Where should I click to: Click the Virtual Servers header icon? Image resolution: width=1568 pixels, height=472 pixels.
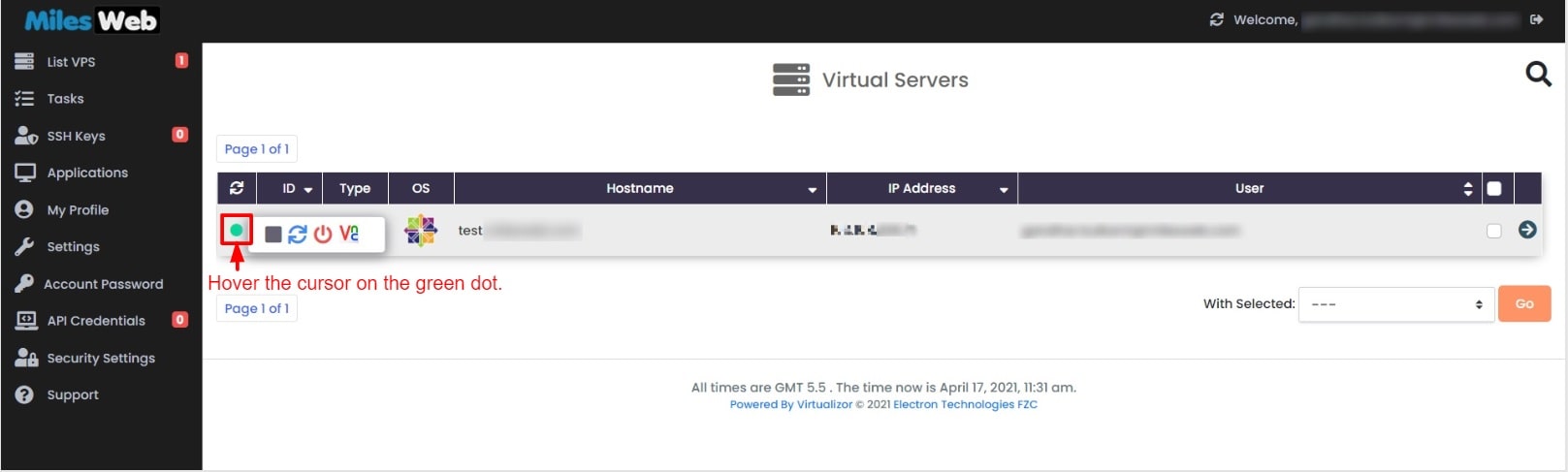point(791,79)
